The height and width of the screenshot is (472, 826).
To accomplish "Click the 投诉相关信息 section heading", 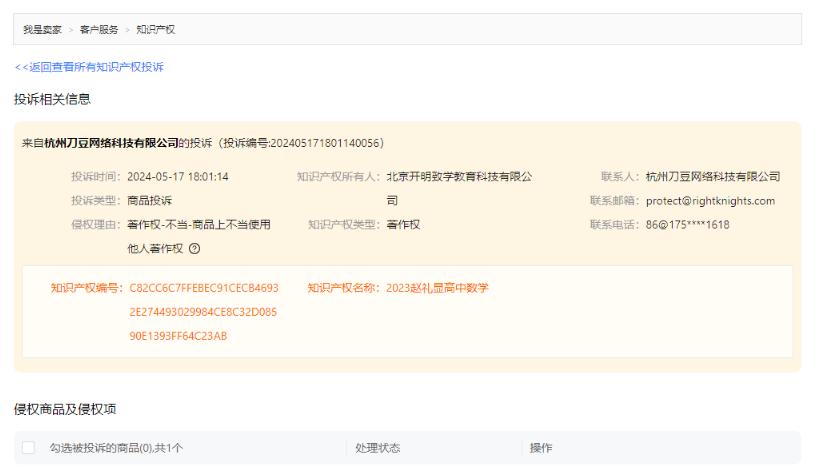I will point(52,98).
